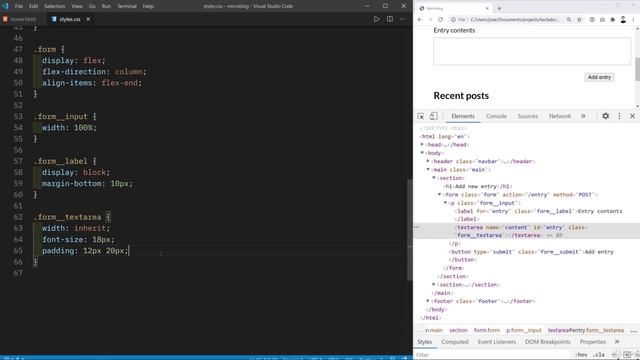Open the Run menu in VS Code
The image size is (640, 360).
click(x=106, y=6)
